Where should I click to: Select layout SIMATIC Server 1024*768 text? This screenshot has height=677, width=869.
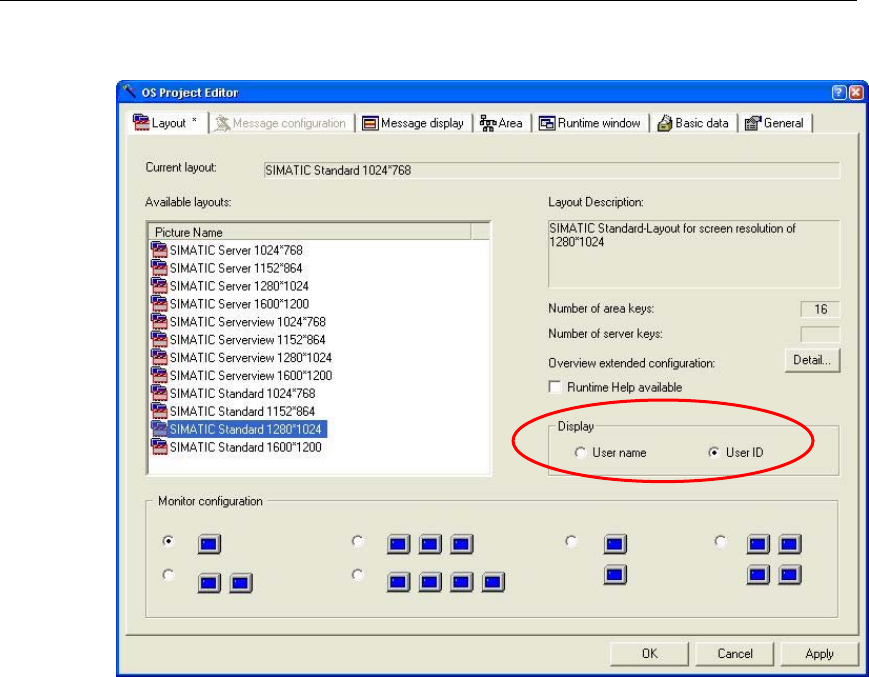pos(236,250)
